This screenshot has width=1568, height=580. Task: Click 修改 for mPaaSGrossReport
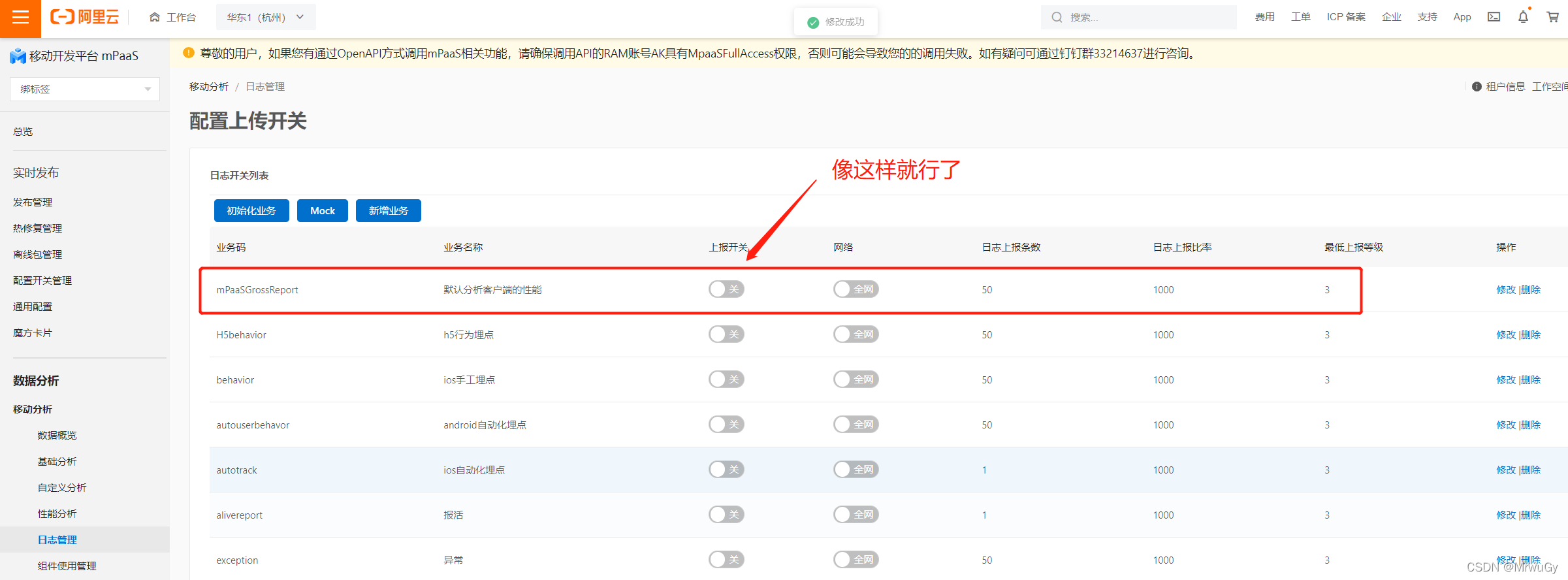click(1506, 290)
